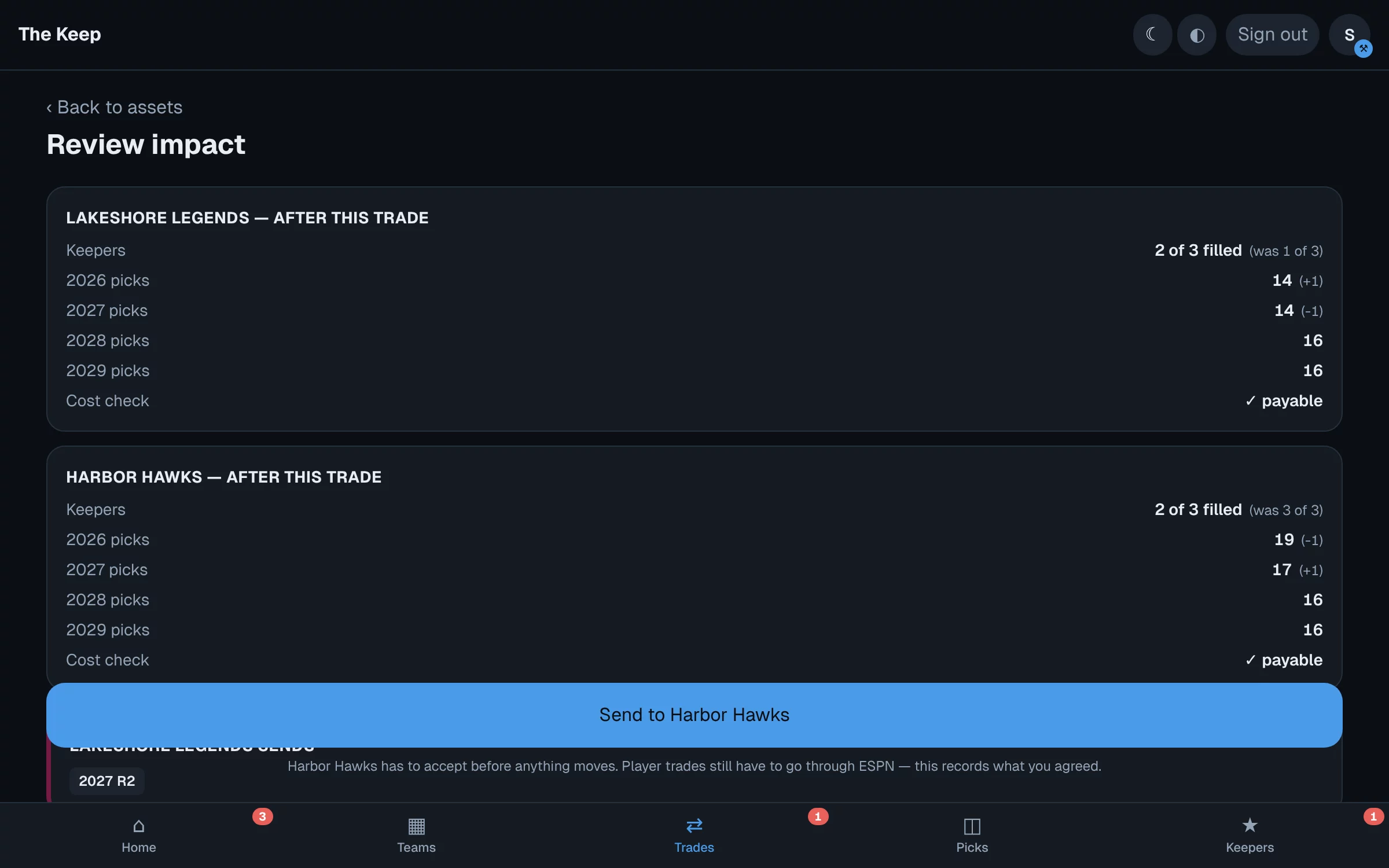Click the Sign out button
This screenshot has height=868, width=1389.
(x=1272, y=35)
